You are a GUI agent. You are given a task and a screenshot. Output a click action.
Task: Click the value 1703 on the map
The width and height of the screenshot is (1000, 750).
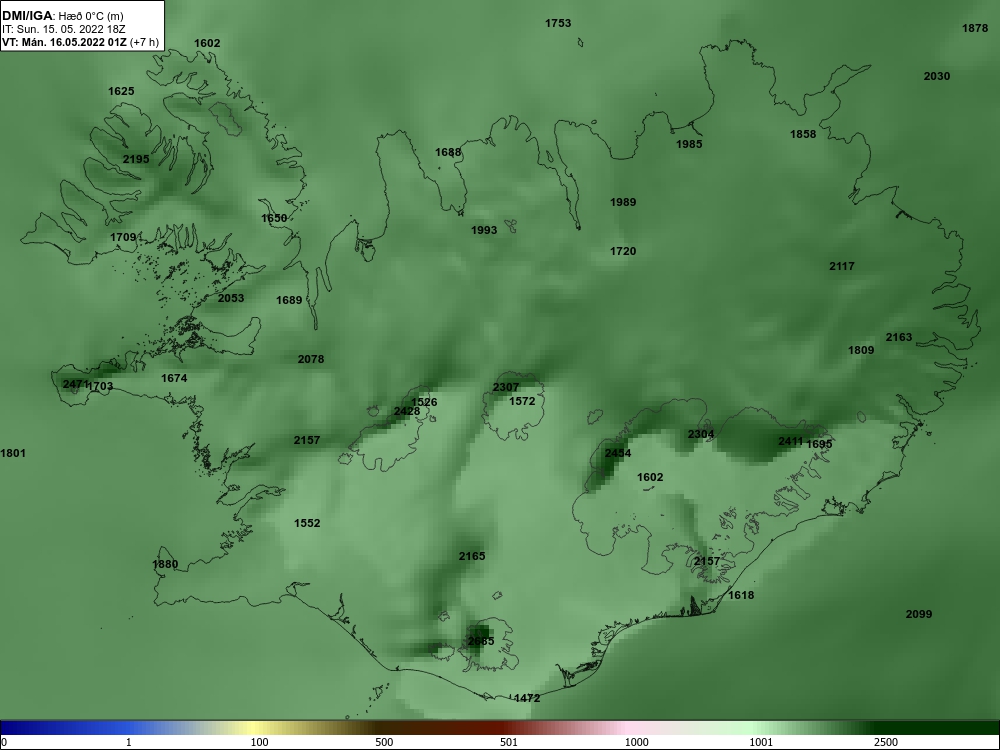(x=101, y=386)
